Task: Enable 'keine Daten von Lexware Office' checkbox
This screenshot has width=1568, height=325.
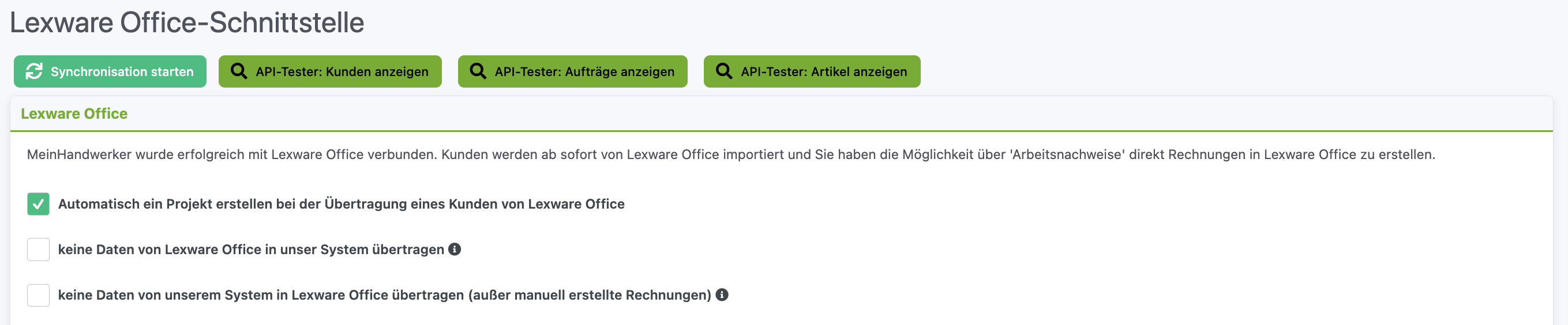Action: [x=38, y=250]
